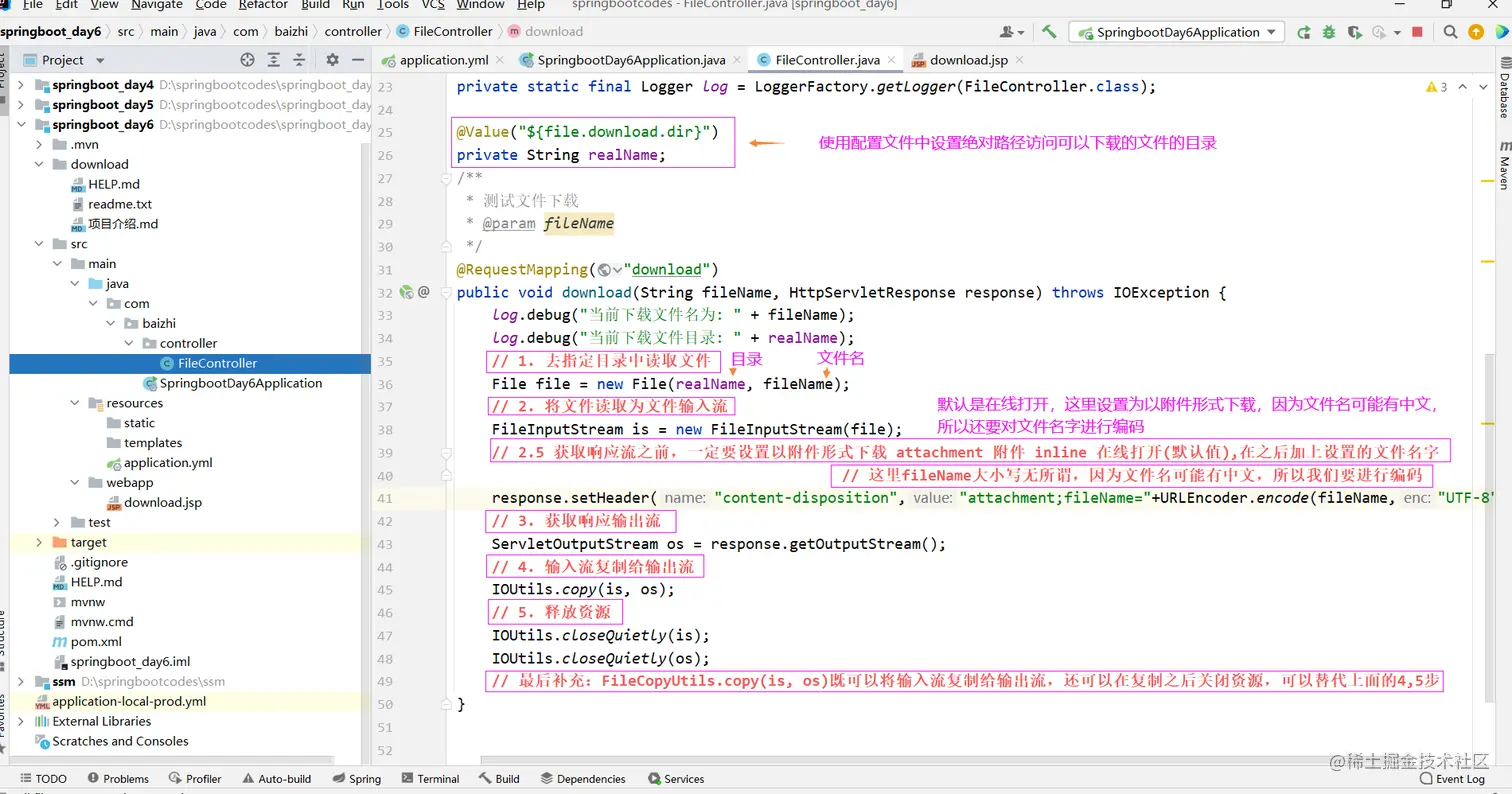This screenshot has height=794, width=1512.
Task: Open the TODO tool window
Action: tap(42, 778)
